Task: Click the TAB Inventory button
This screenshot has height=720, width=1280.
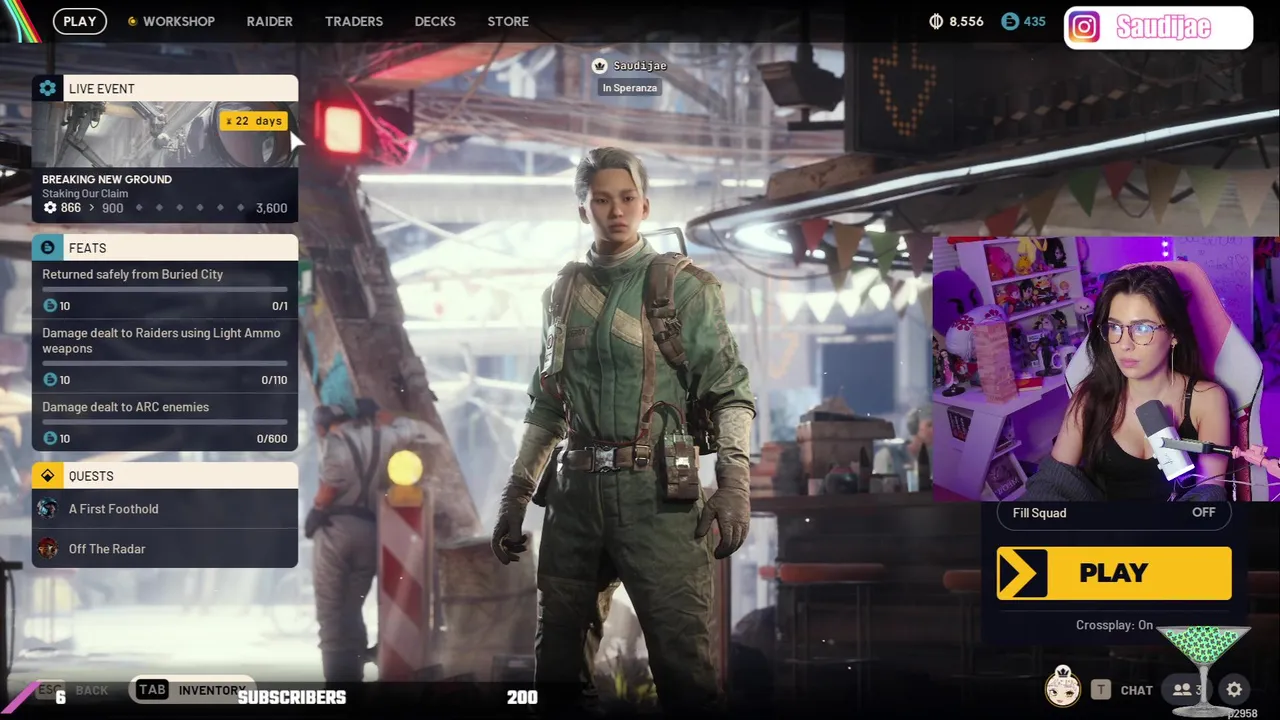Action: [x=190, y=690]
